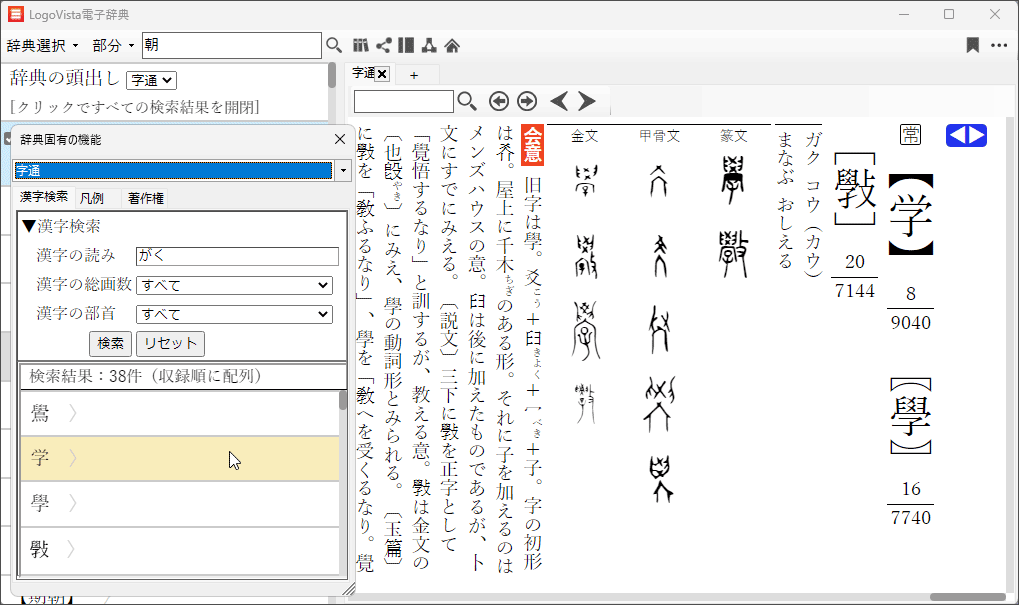Click the blue left-right arrows icon
Screen dimensions: 1019x605
(x=966, y=136)
